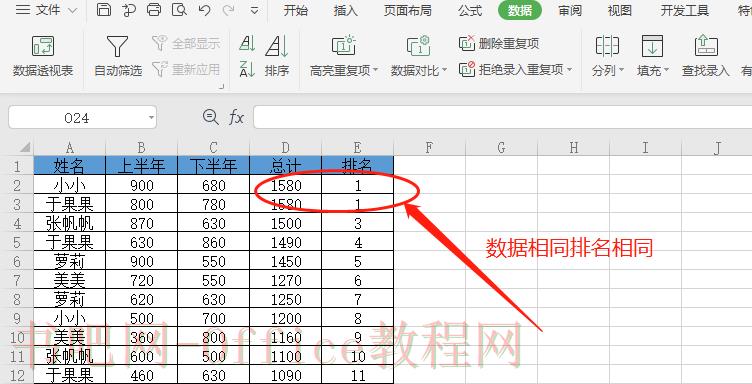The height and width of the screenshot is (384, 752).
Task: Click 删除重复项 remove duplicates
Action: pos(499,44)
